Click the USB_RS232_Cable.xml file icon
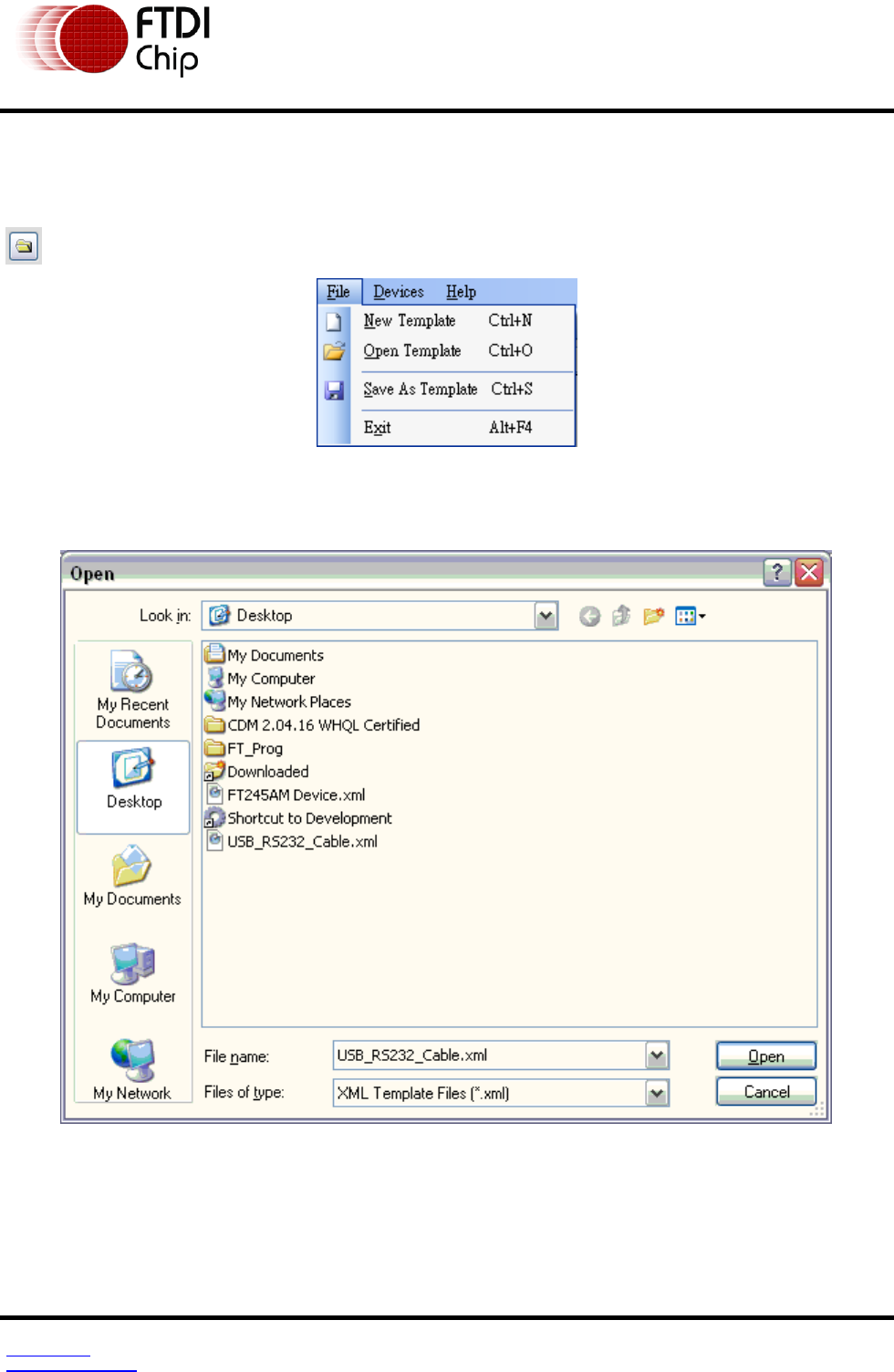This screenshot has width=894, height=1372. [214, 841]
